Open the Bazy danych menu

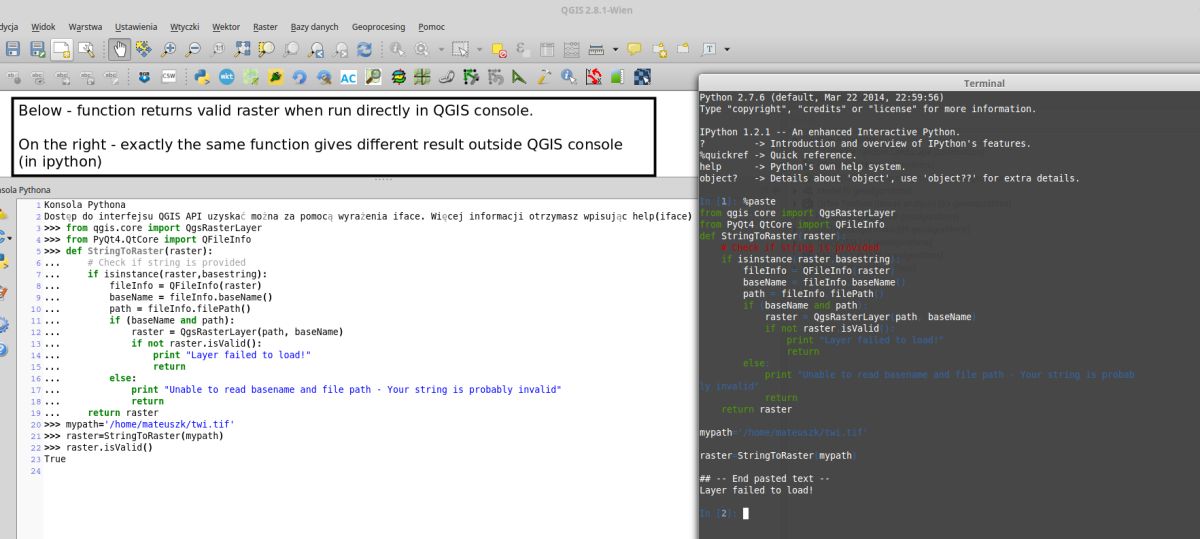[x=314, y=27]
